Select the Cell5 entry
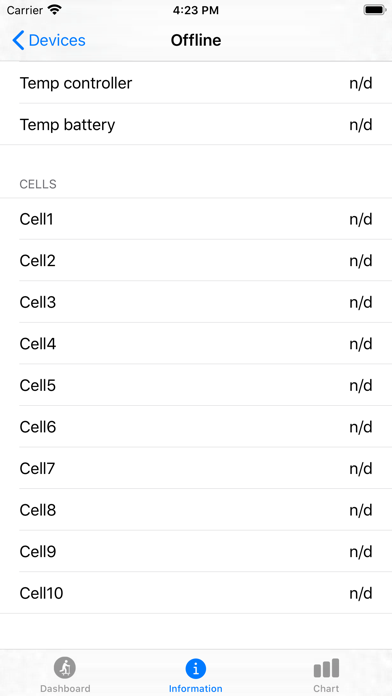The height and width of the screenshot is (696, 392). [x=196, y=385]
